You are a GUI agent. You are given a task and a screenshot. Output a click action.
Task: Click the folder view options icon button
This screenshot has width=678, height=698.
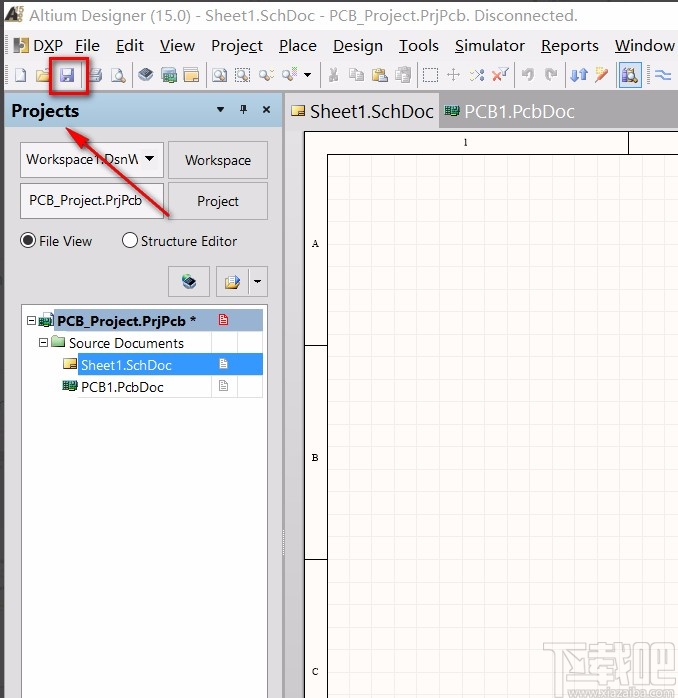pyautogui.click(x=232, y=281)
